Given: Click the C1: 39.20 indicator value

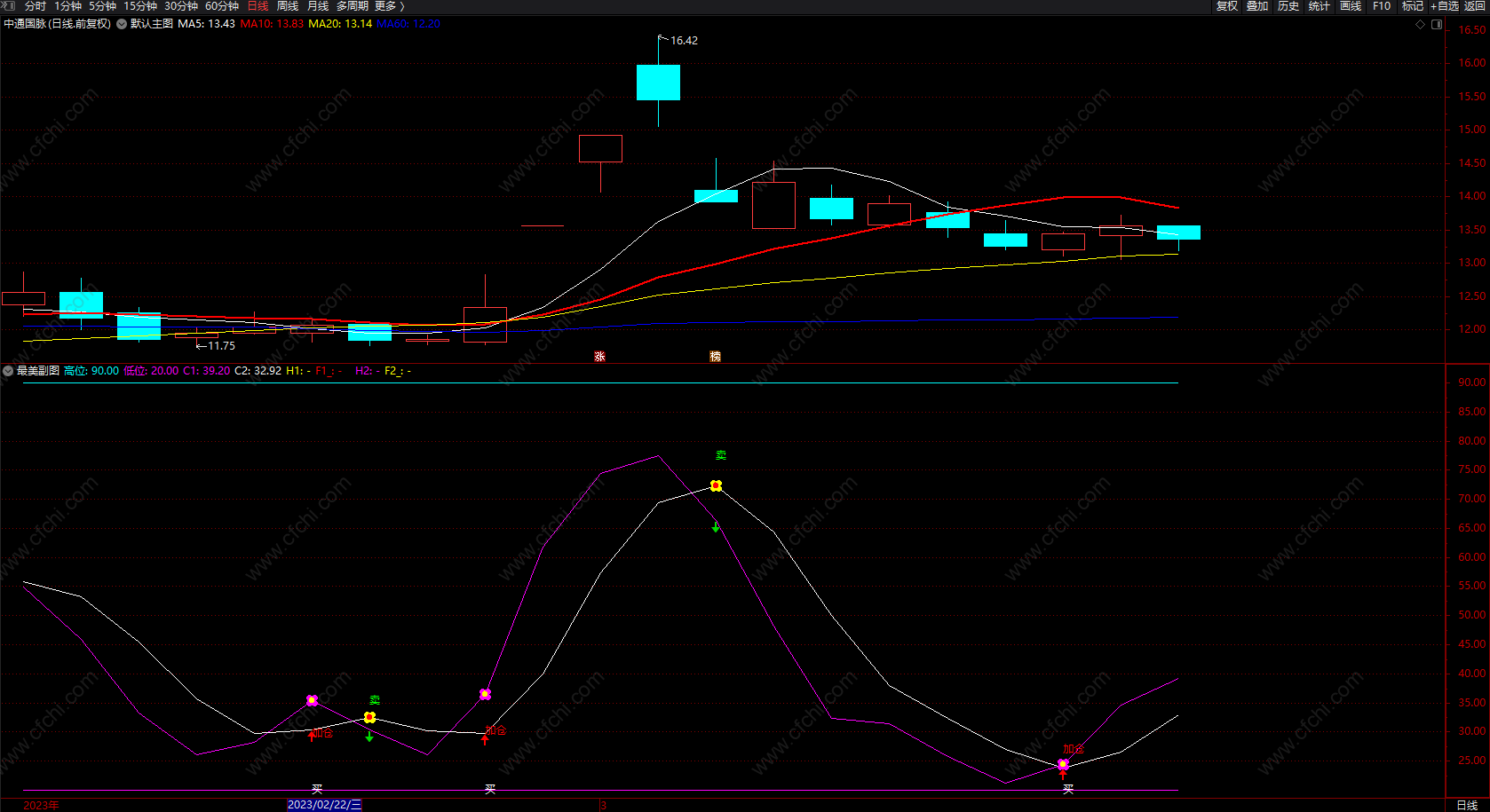Looking at the screenshot, I should tap(207, 371).
